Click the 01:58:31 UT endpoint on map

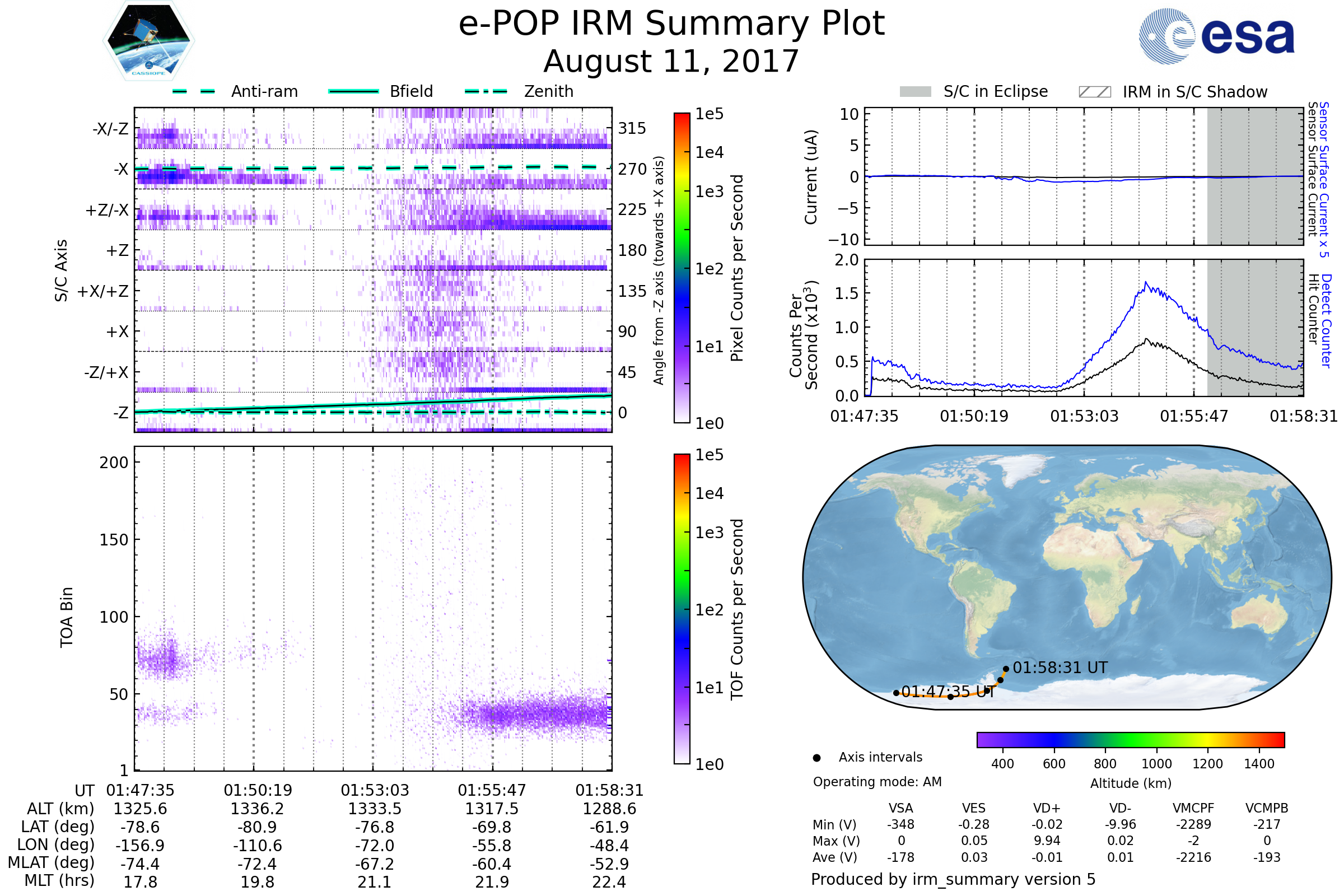click(x=1006, y=669)
